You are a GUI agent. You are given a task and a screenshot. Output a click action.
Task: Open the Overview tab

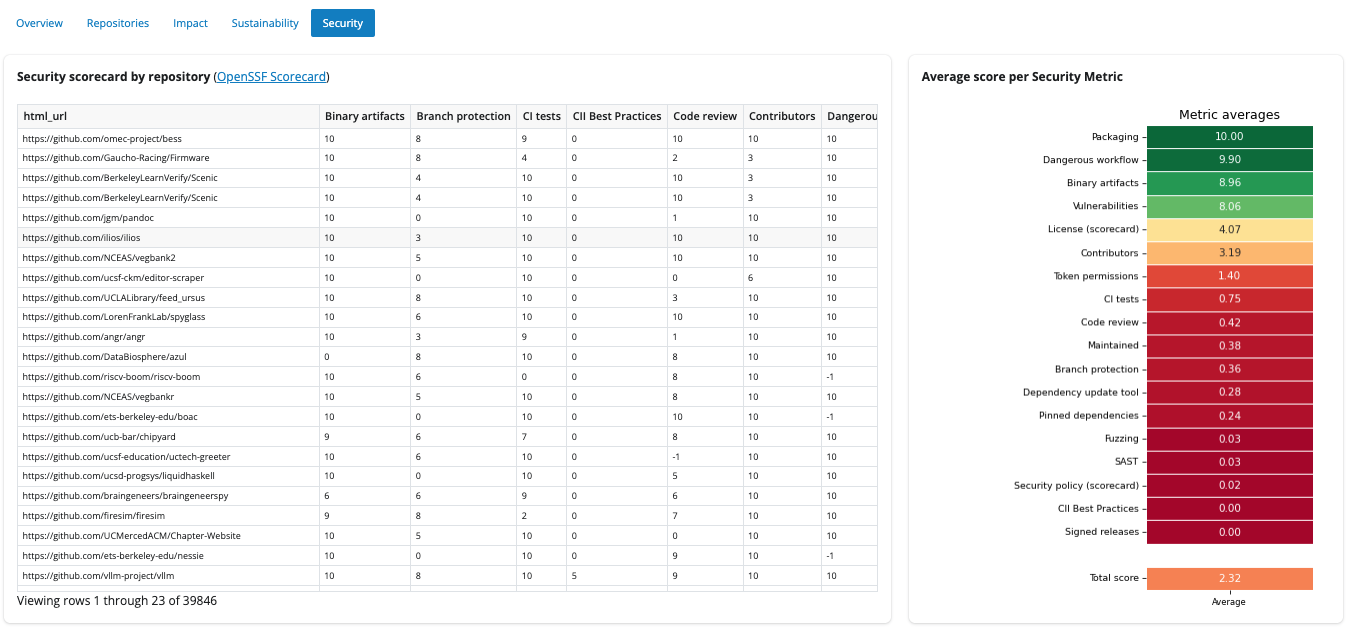[39, 23]
